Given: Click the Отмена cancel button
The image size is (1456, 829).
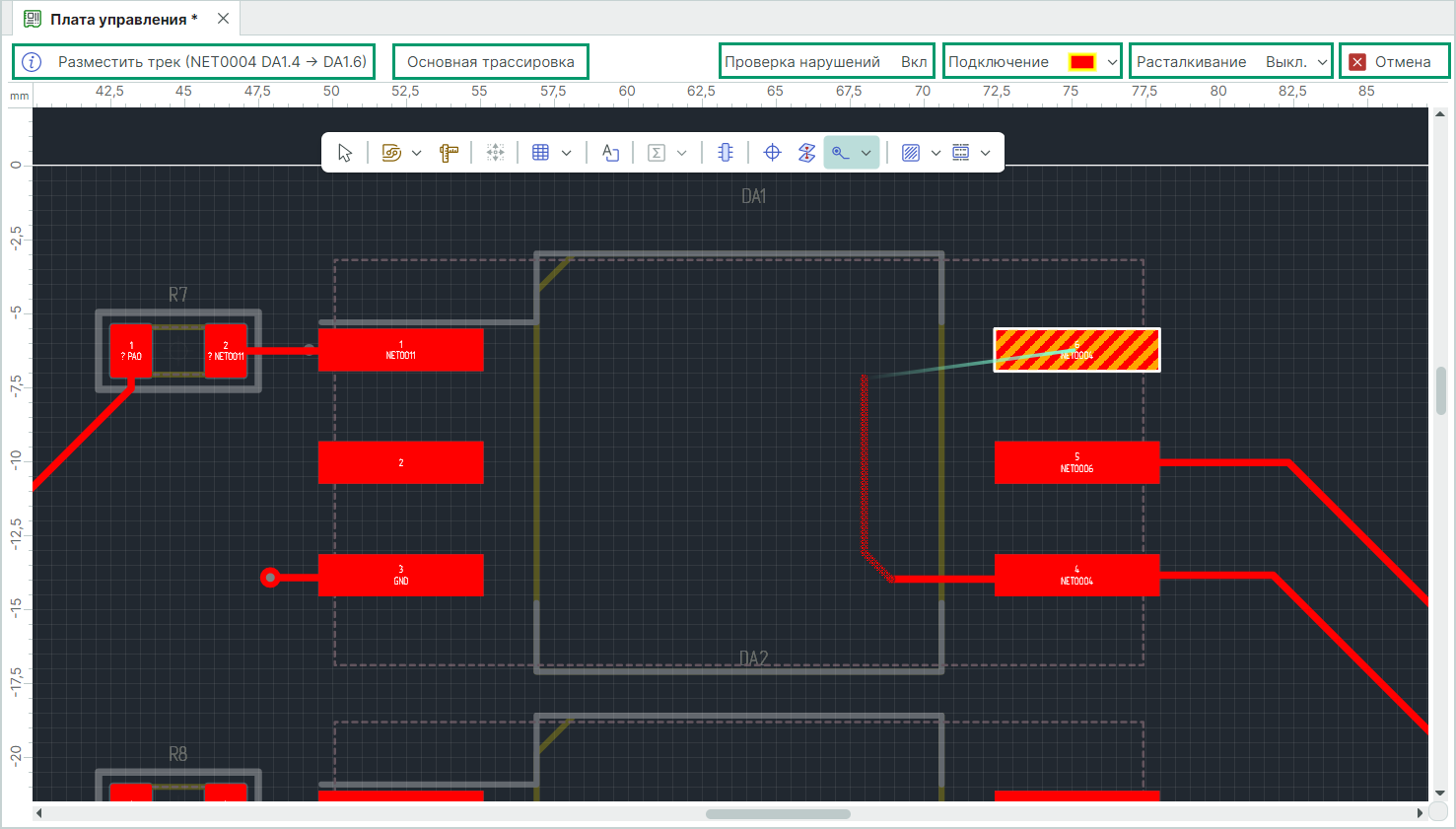Looking at the screenshot, I should click(x=1392, y=61).
